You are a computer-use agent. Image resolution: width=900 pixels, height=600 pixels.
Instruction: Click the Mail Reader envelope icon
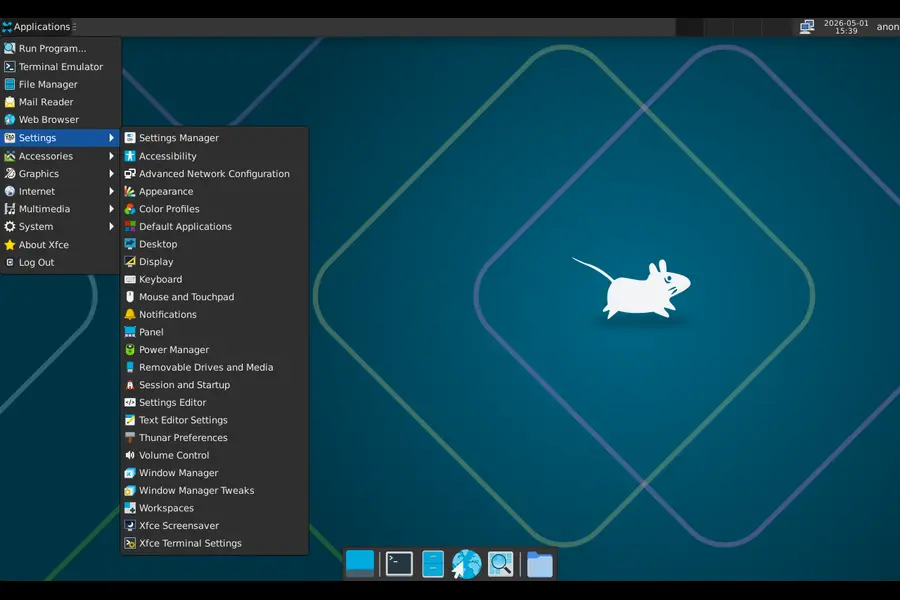pos(10,102)
